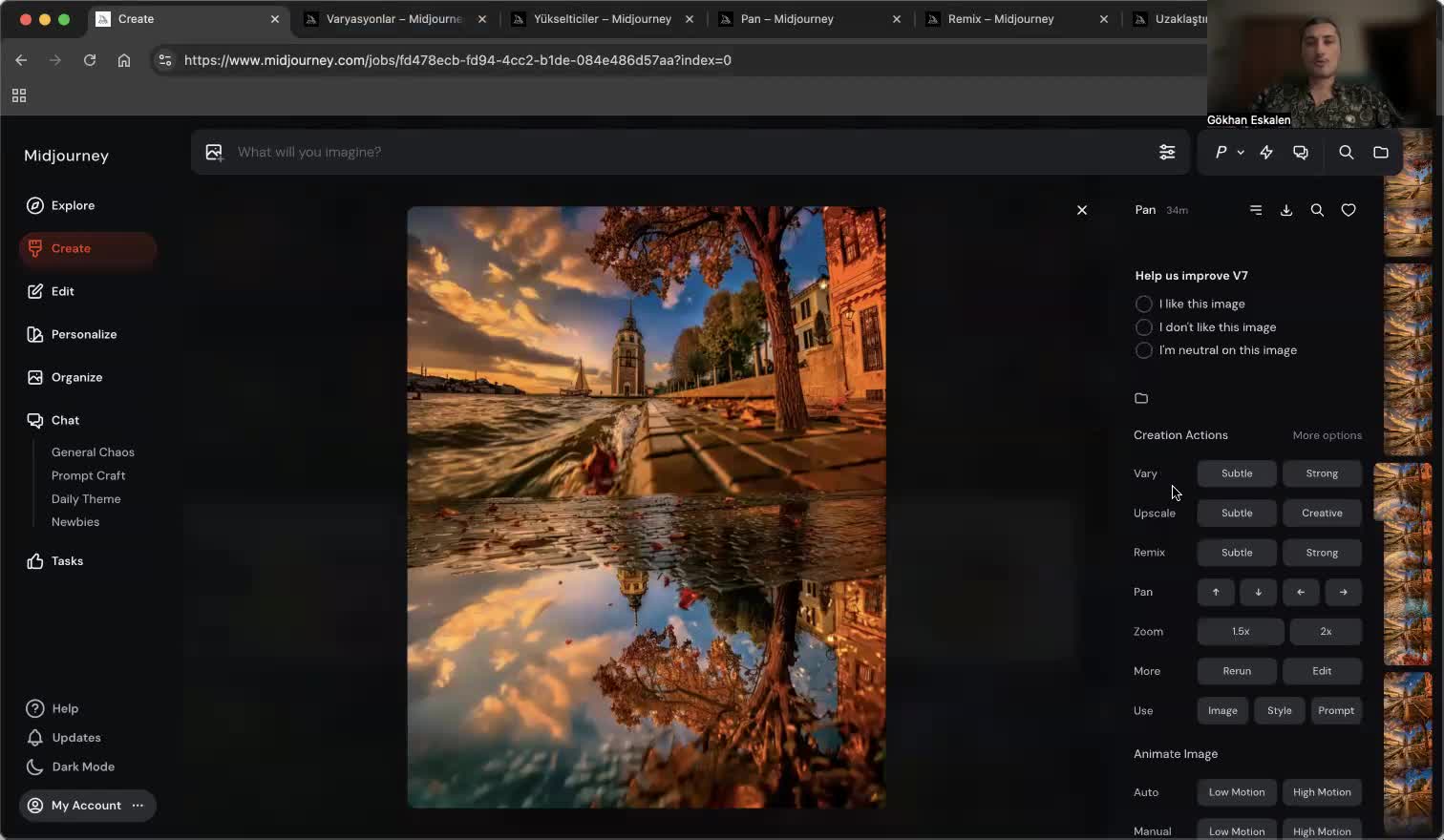Click the image upload icon in prompt bar
Image resolution: width=1444 pixels, height=840 pixels.
(x=214, y=152)
